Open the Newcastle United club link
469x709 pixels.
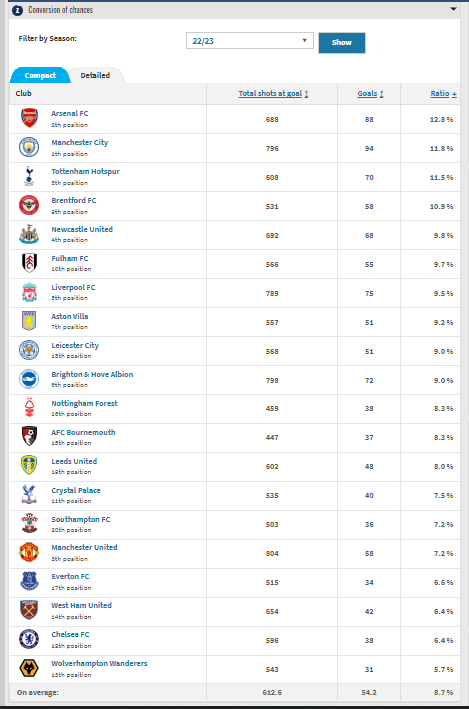[x=82, y=229]
